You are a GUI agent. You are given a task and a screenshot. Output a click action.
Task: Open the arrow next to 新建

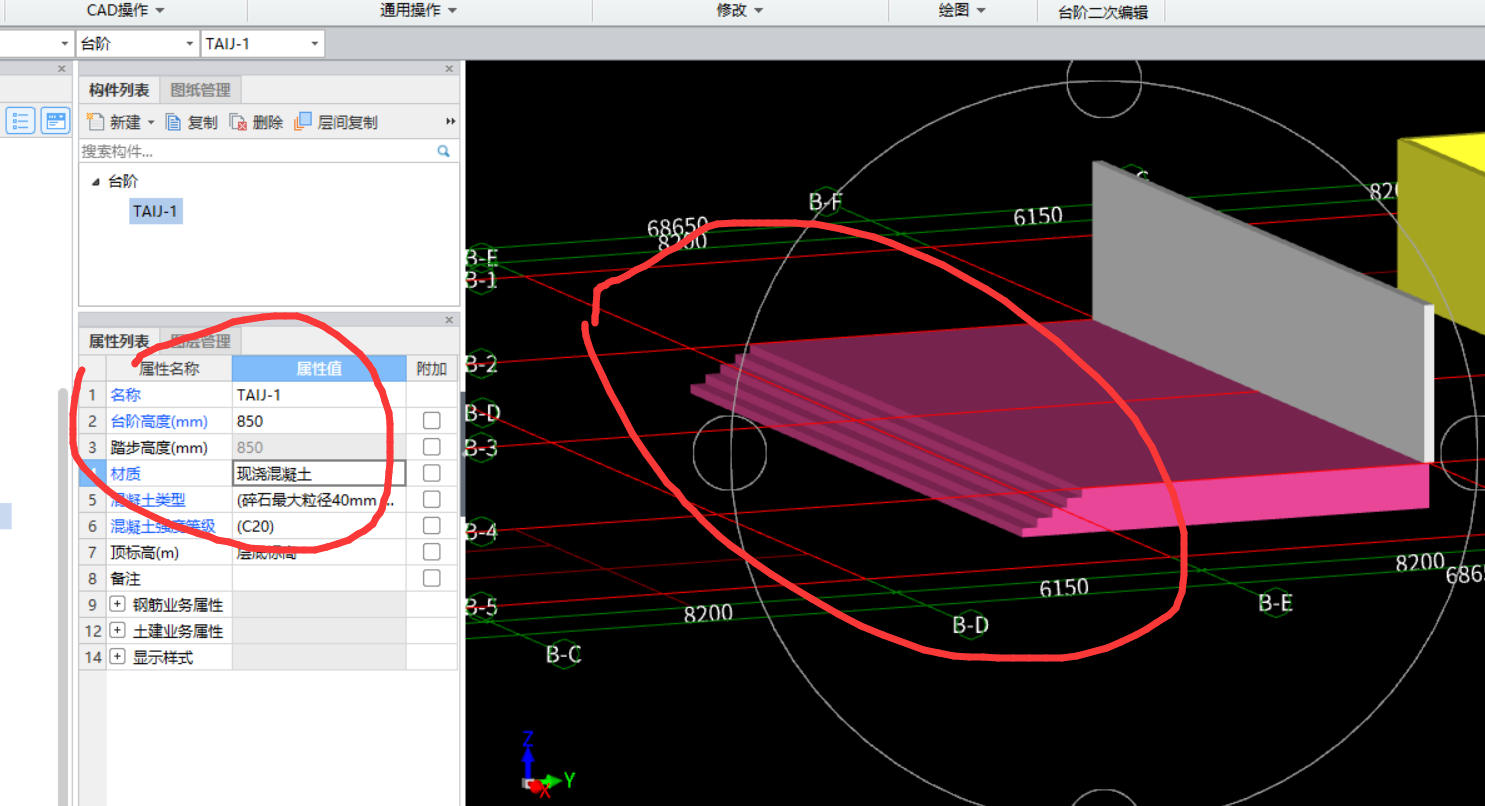coord(151,122)
